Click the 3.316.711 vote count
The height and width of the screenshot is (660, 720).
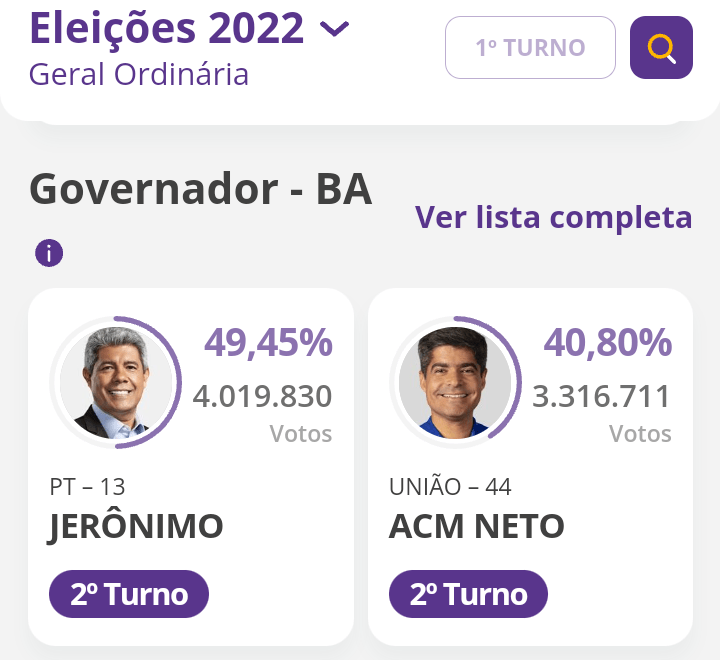coord(602,397)
